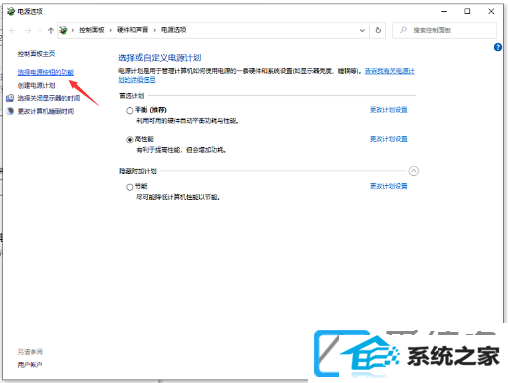The width and height of the screenshot is (508, 383).
Task: Select 电源选项 breadcrumb
Action: coord(174,30)
